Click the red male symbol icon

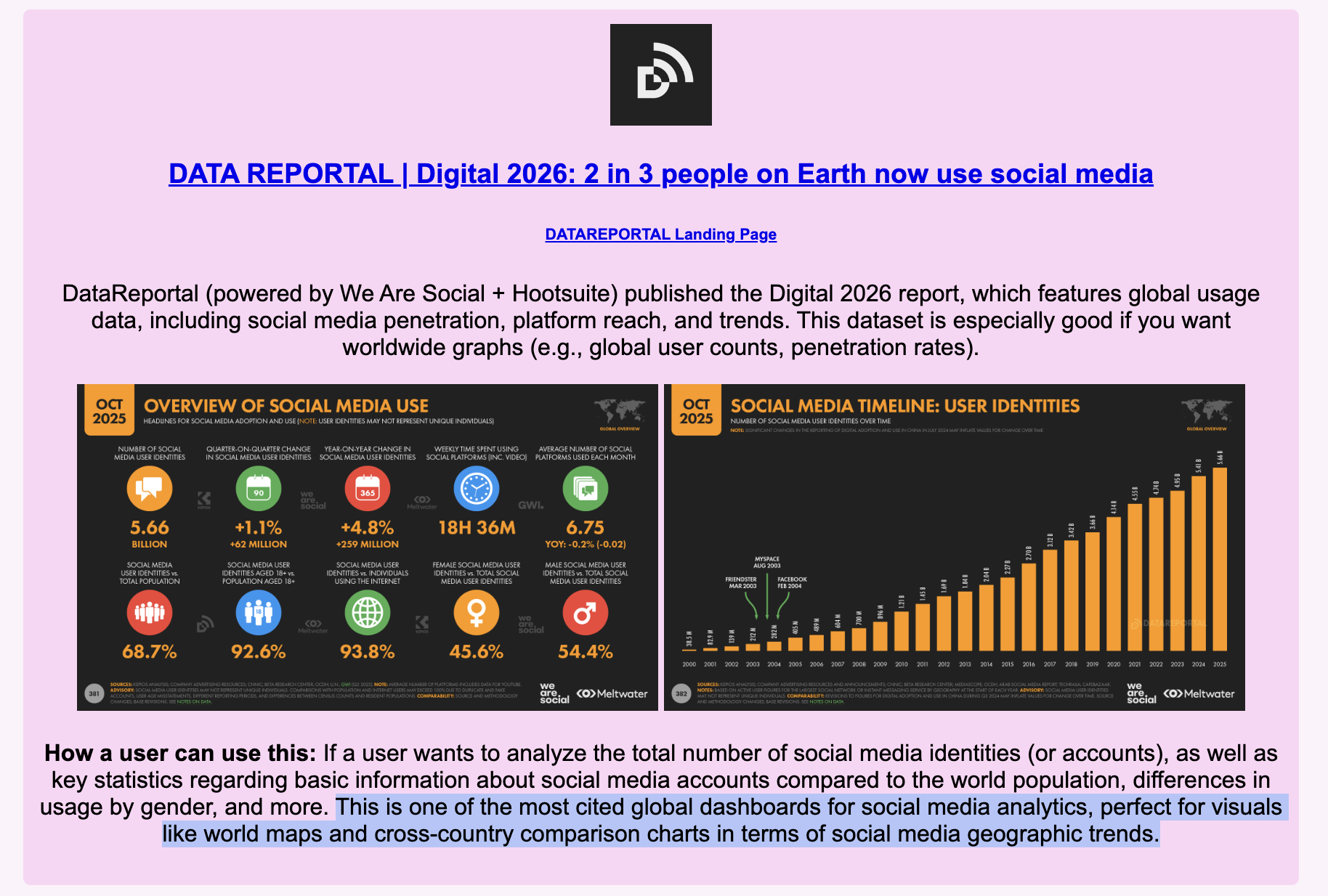pos(586,613)
